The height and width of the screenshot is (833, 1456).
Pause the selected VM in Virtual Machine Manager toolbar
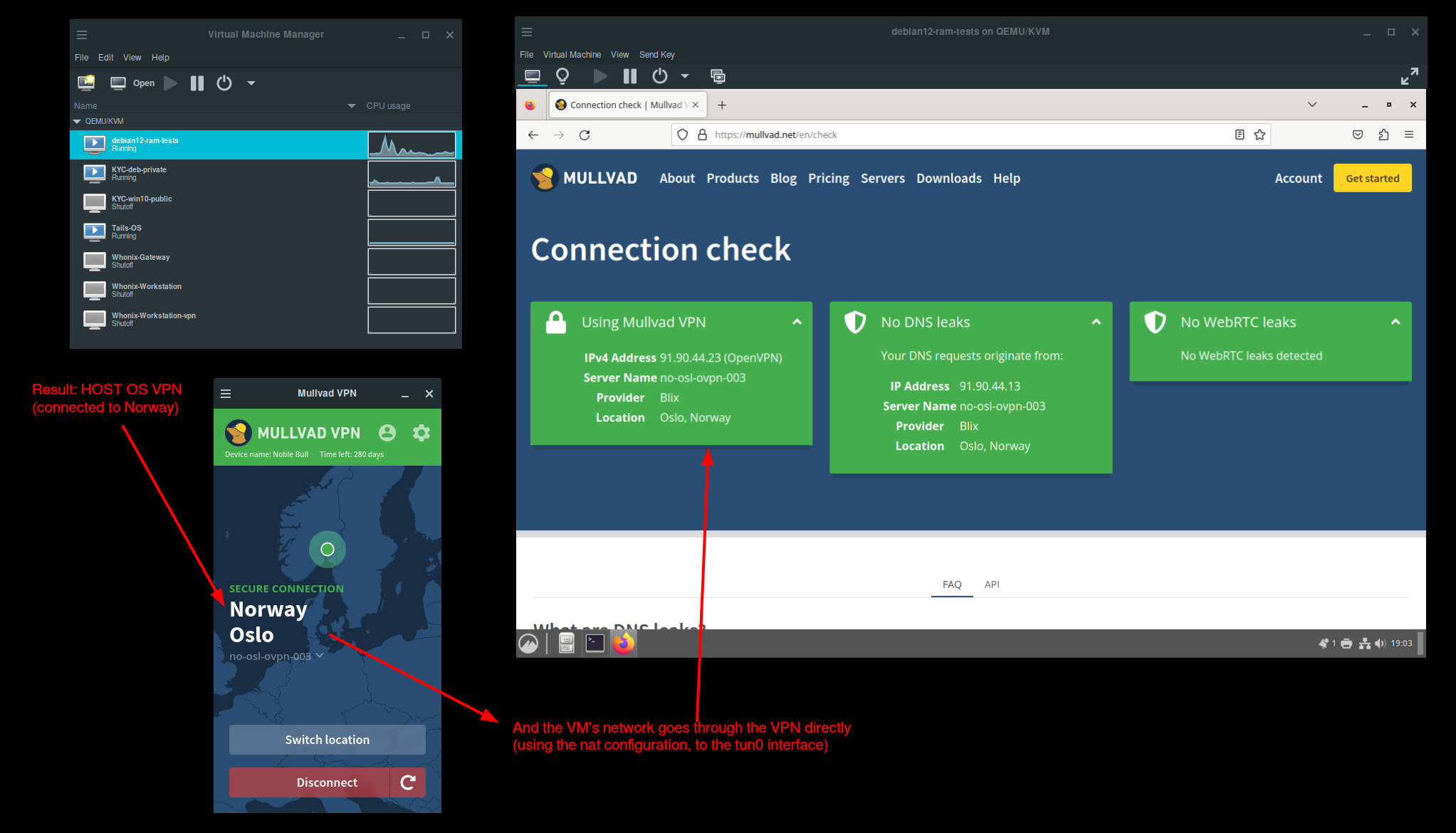(197, 83)
